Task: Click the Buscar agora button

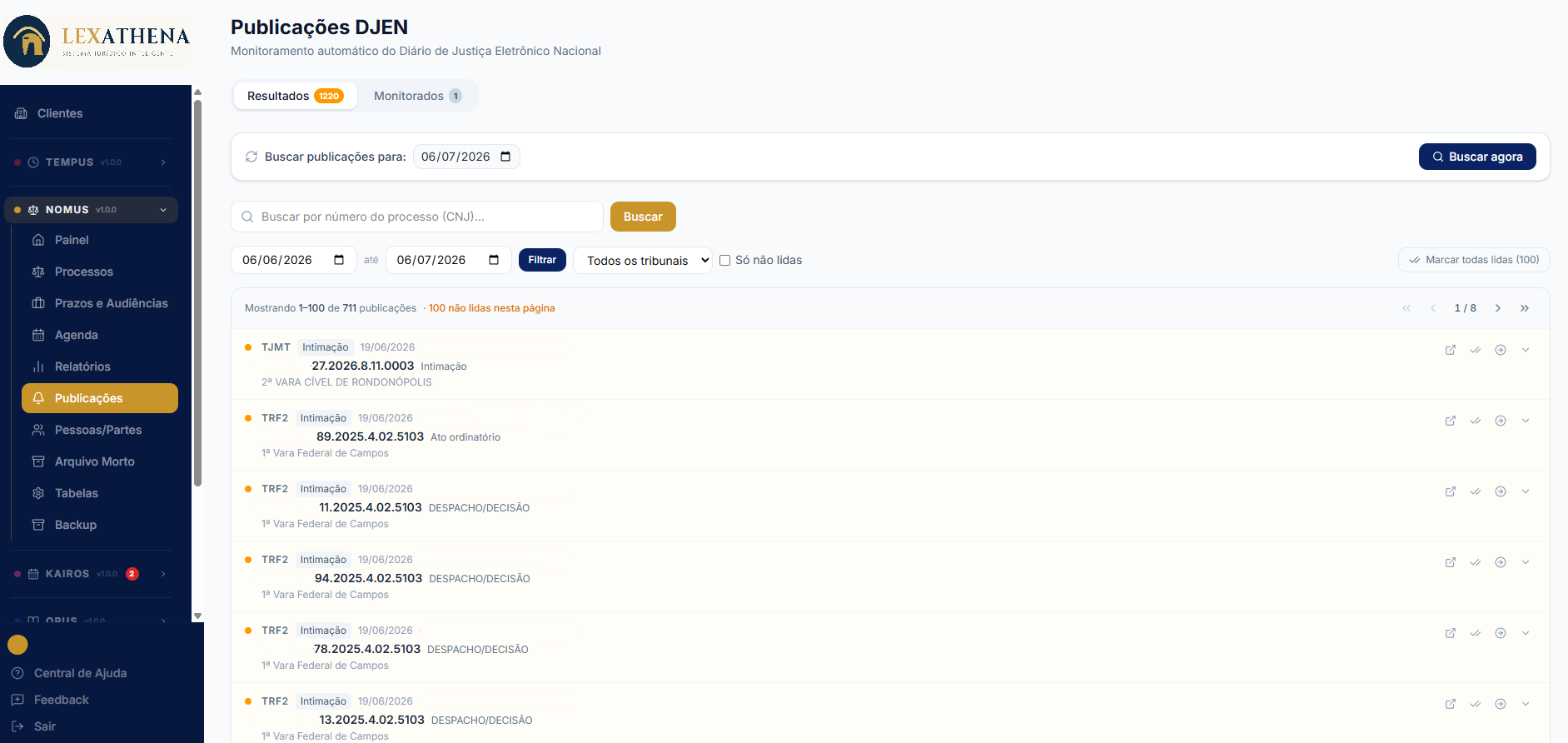Action: (x=1477, y=157)
